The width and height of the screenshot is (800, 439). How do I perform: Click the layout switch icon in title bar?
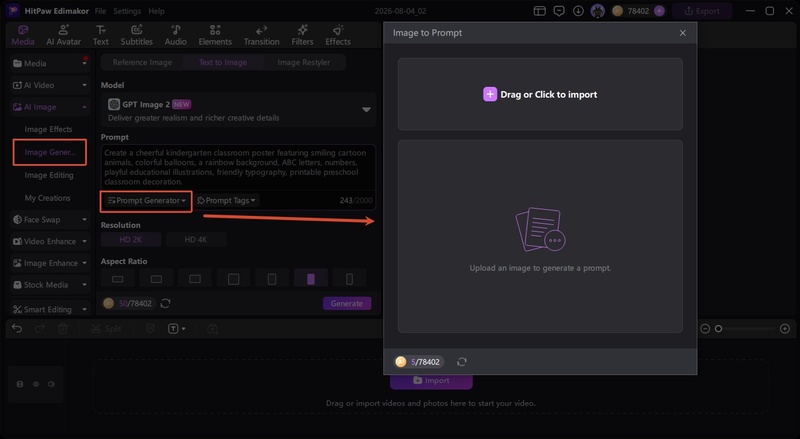pos(540,11)
